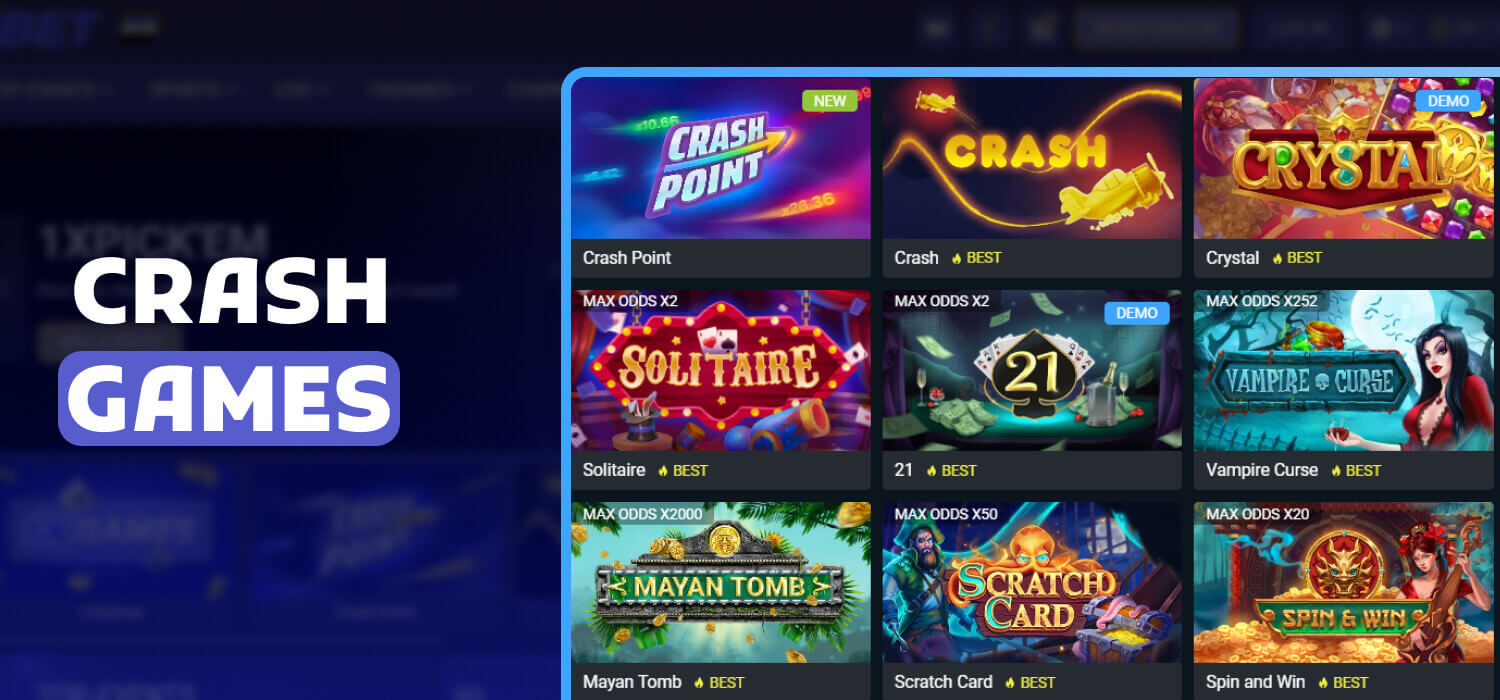The height and width of the screenshot is (700, 1500).
Task: Click the MAX ODDS X2000 label on Mayan Tomb
Action: click(643, 513)
